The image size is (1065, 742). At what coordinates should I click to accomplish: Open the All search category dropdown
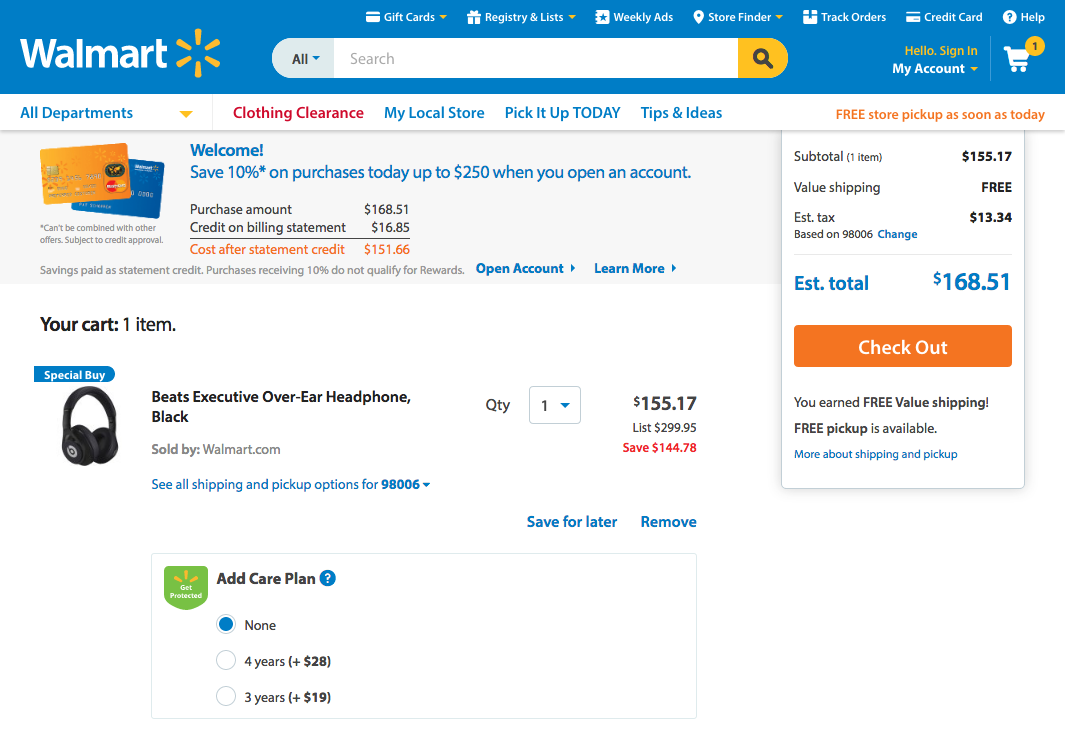click(305, 59)
